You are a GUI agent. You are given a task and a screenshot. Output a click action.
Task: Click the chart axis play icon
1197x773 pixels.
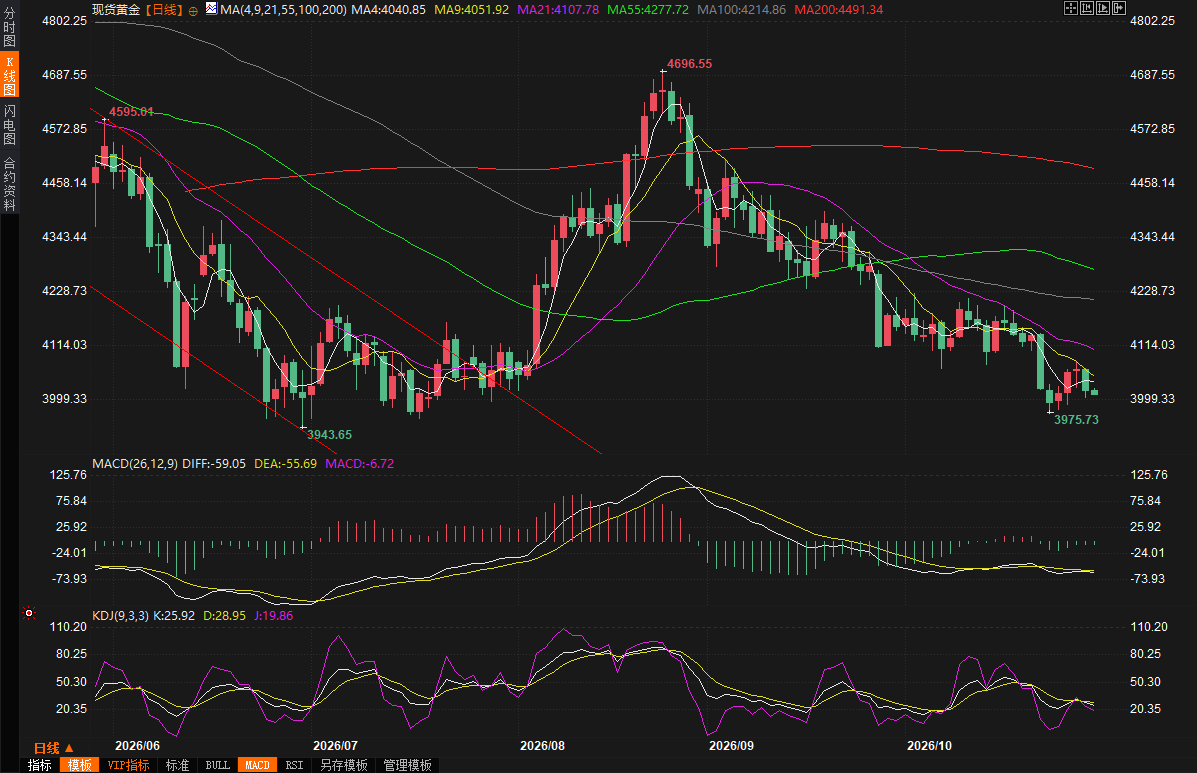[1102, 8]
